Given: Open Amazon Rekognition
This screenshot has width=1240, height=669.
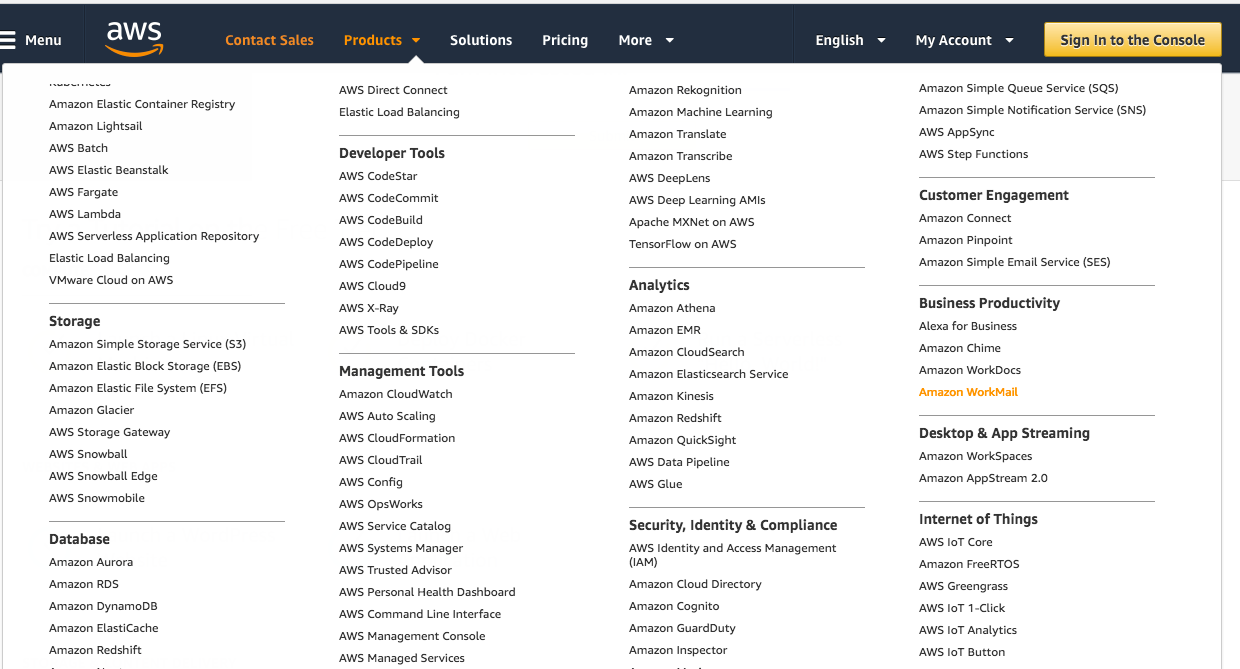Looking at the screenshot, I should click(685, 90).
